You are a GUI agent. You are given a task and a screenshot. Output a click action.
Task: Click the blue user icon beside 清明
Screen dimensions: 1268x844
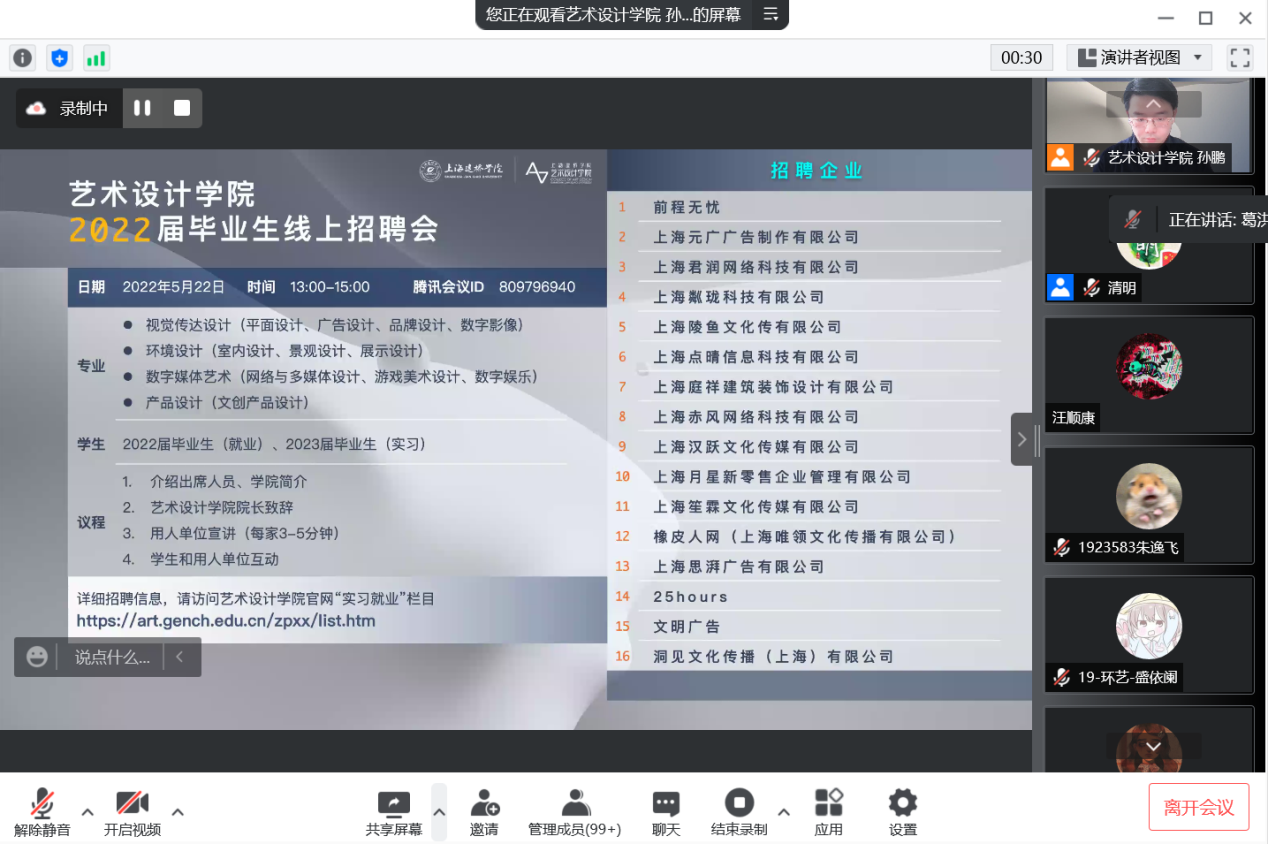pyautogui.click(x=1060, y=287)
